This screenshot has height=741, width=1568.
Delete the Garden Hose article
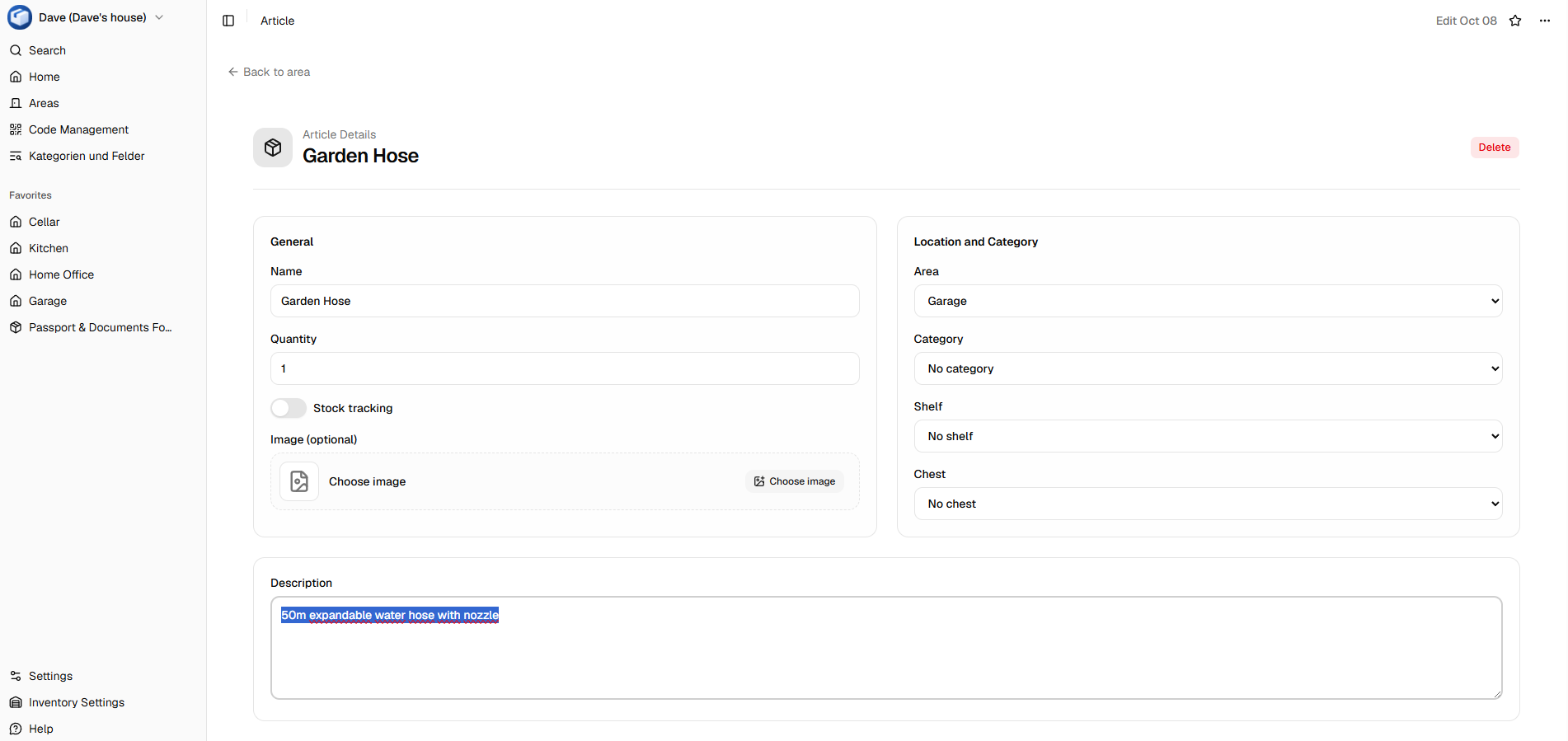pyautogui.click(x=1495, y=148)
